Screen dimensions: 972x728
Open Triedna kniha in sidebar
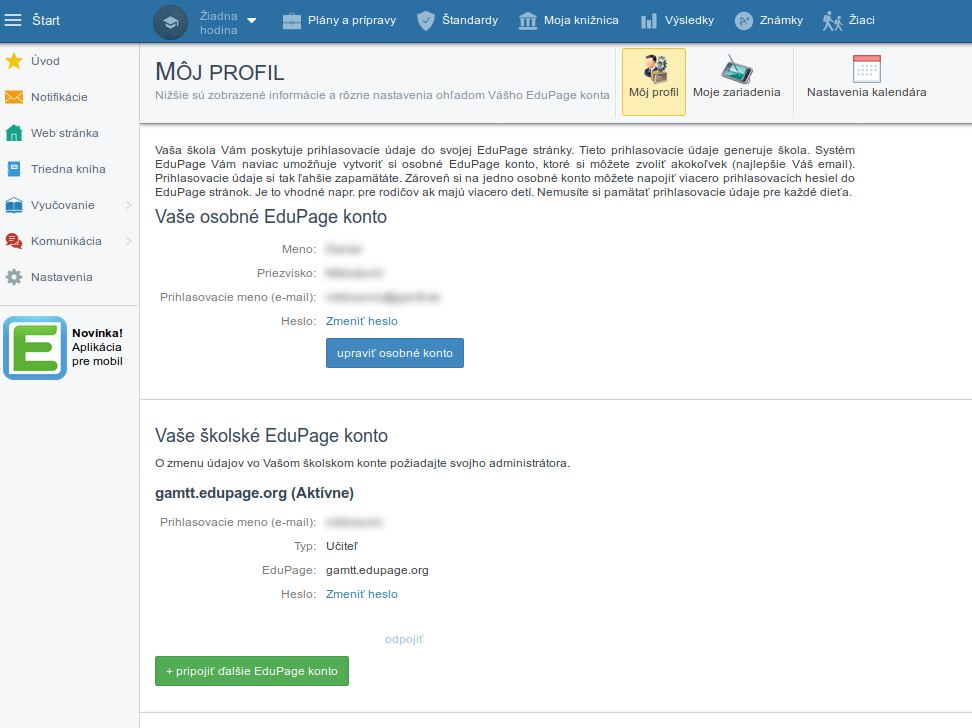(x=69, y=169)
